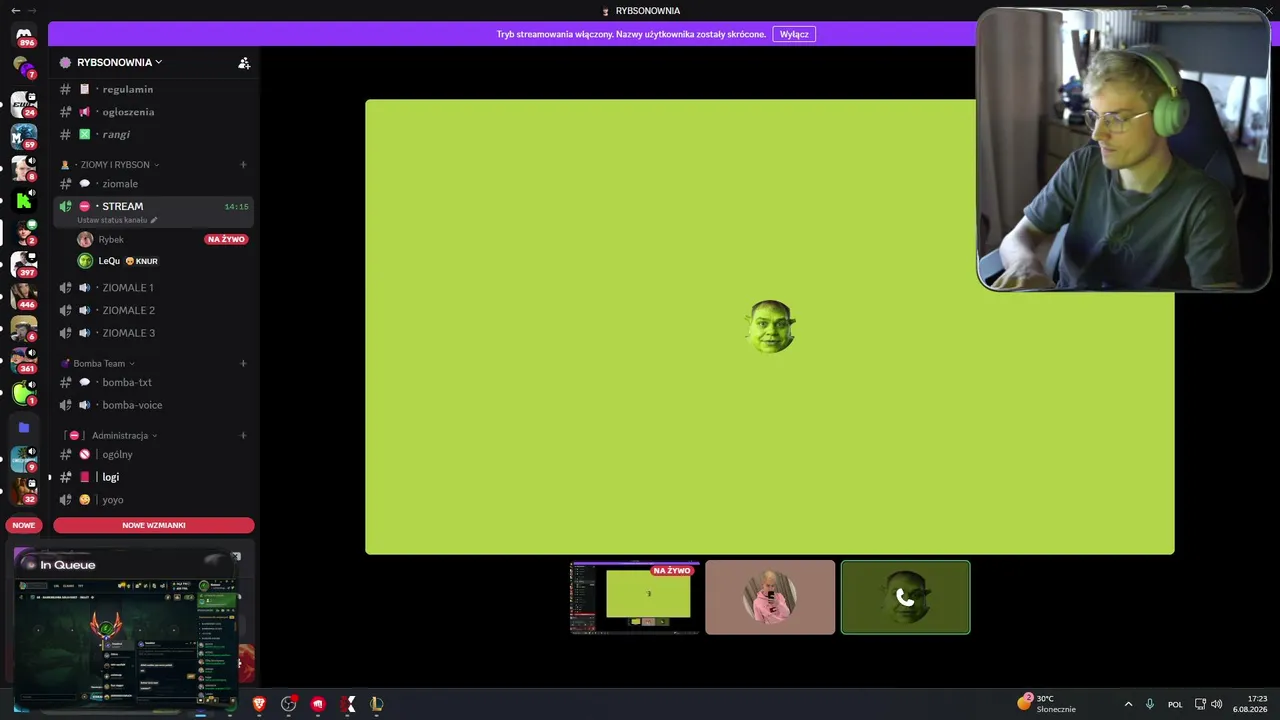Open the green apple server icon

coord(24,391)
